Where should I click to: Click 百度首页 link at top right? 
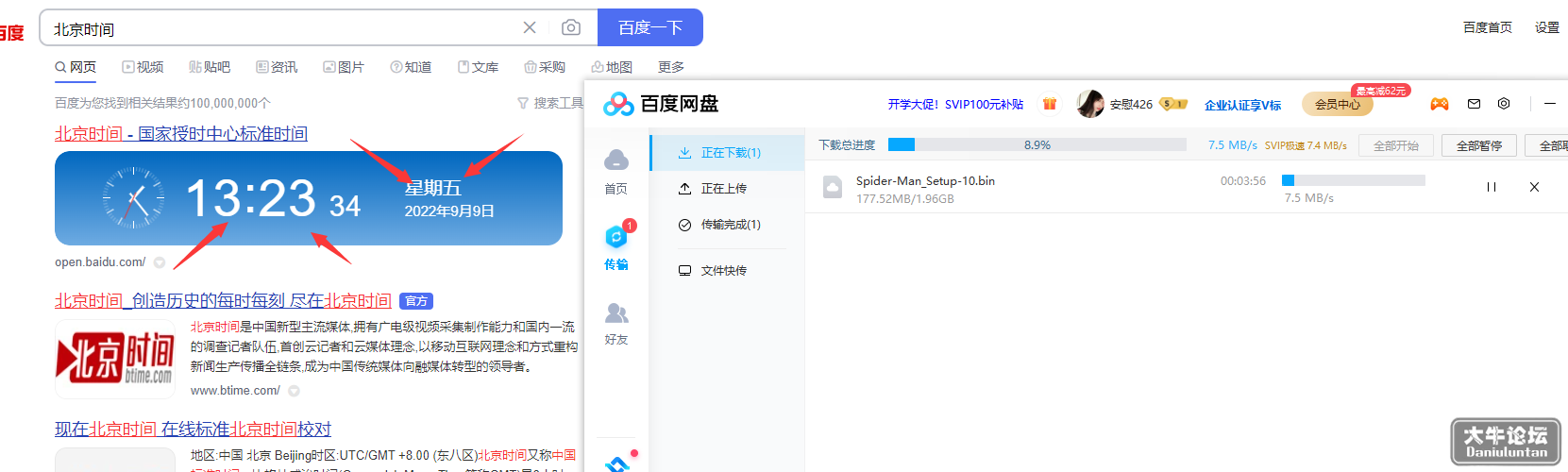tap(1488, 27)
